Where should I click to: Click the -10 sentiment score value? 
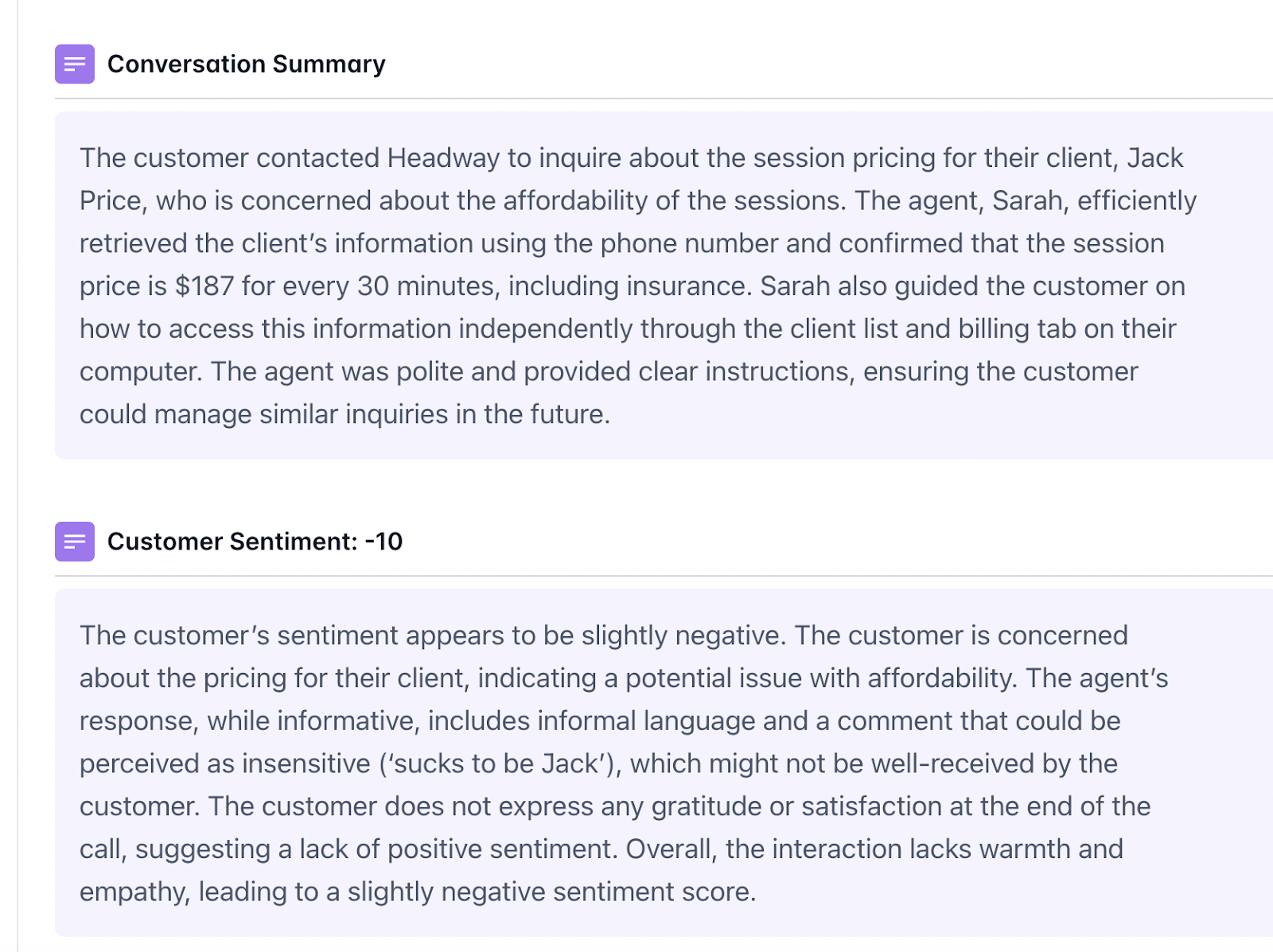383,542
